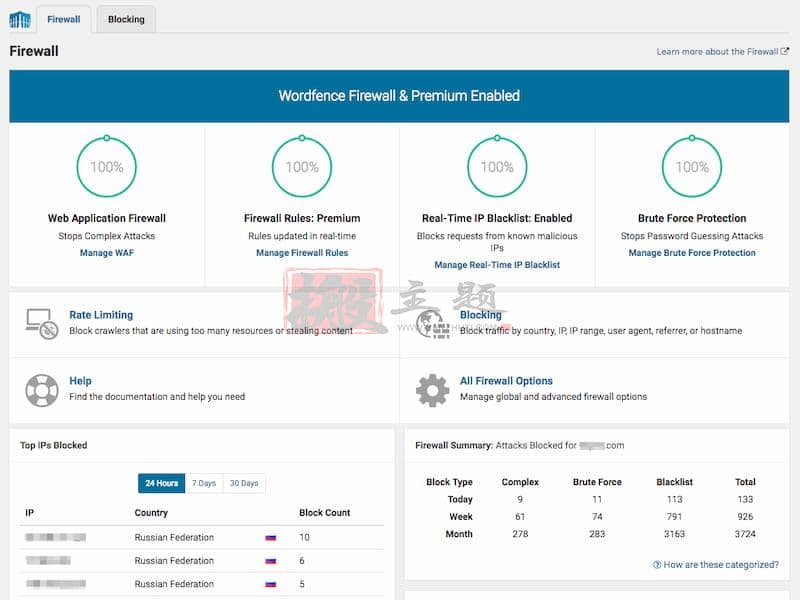Click Russian Federation in the count 6 row
800x600 pixels.
tap(174, 561)
